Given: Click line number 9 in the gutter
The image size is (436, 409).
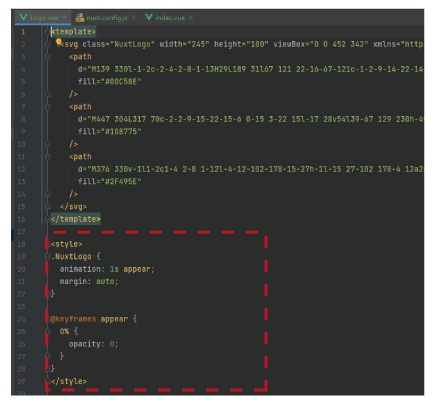Looking at the screenshot, I should tap(23, 131).
